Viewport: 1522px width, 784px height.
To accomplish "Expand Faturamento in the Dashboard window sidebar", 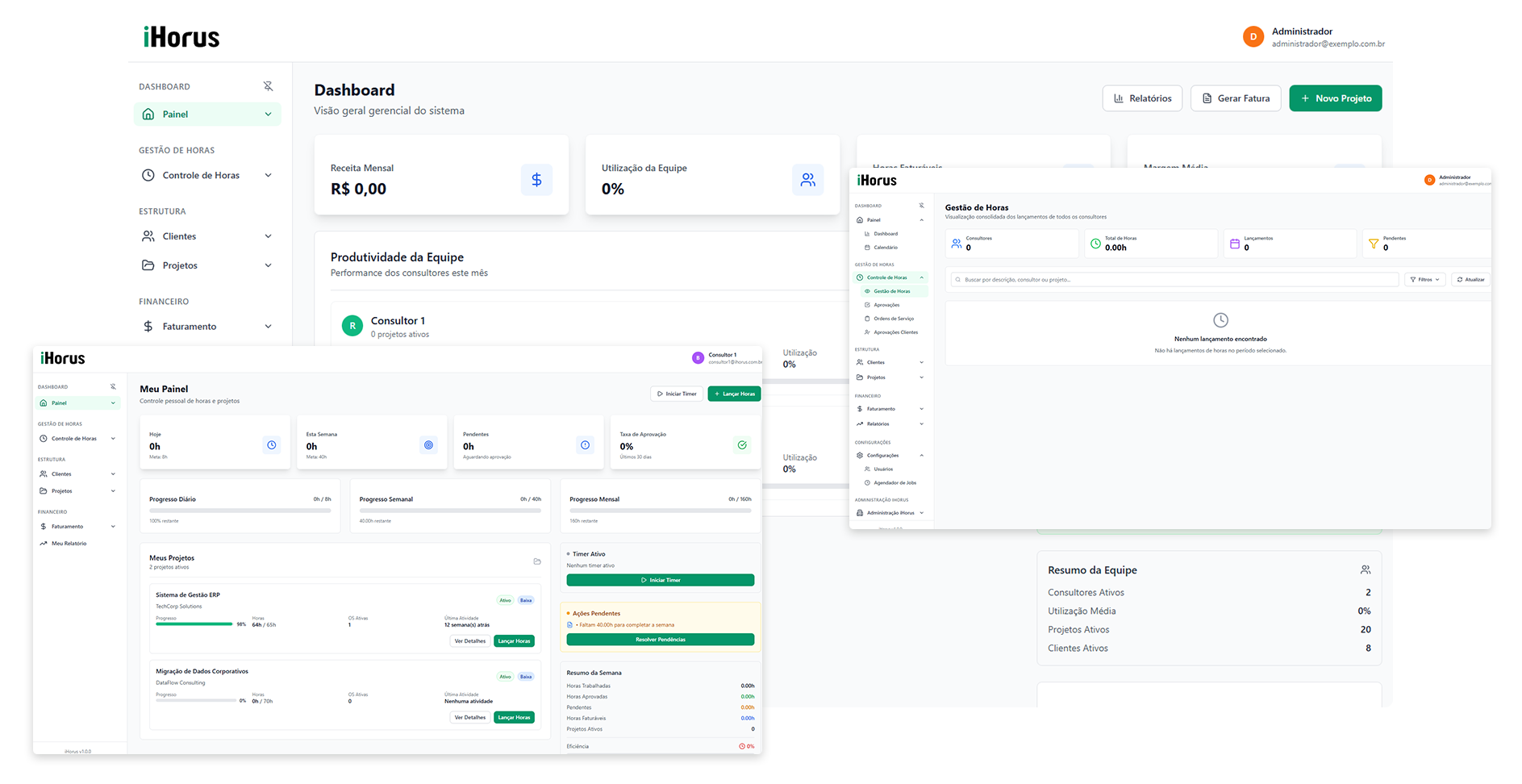I will [268, 327].
